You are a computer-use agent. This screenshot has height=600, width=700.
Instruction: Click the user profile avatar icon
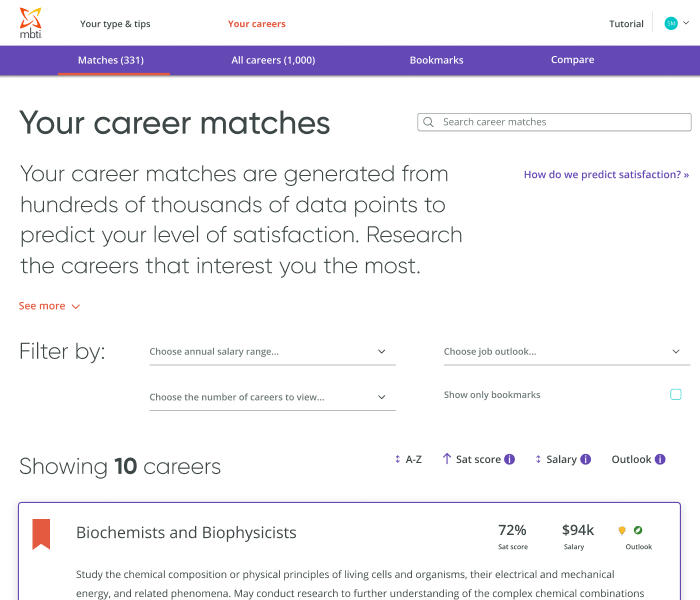tap(671, 23)
